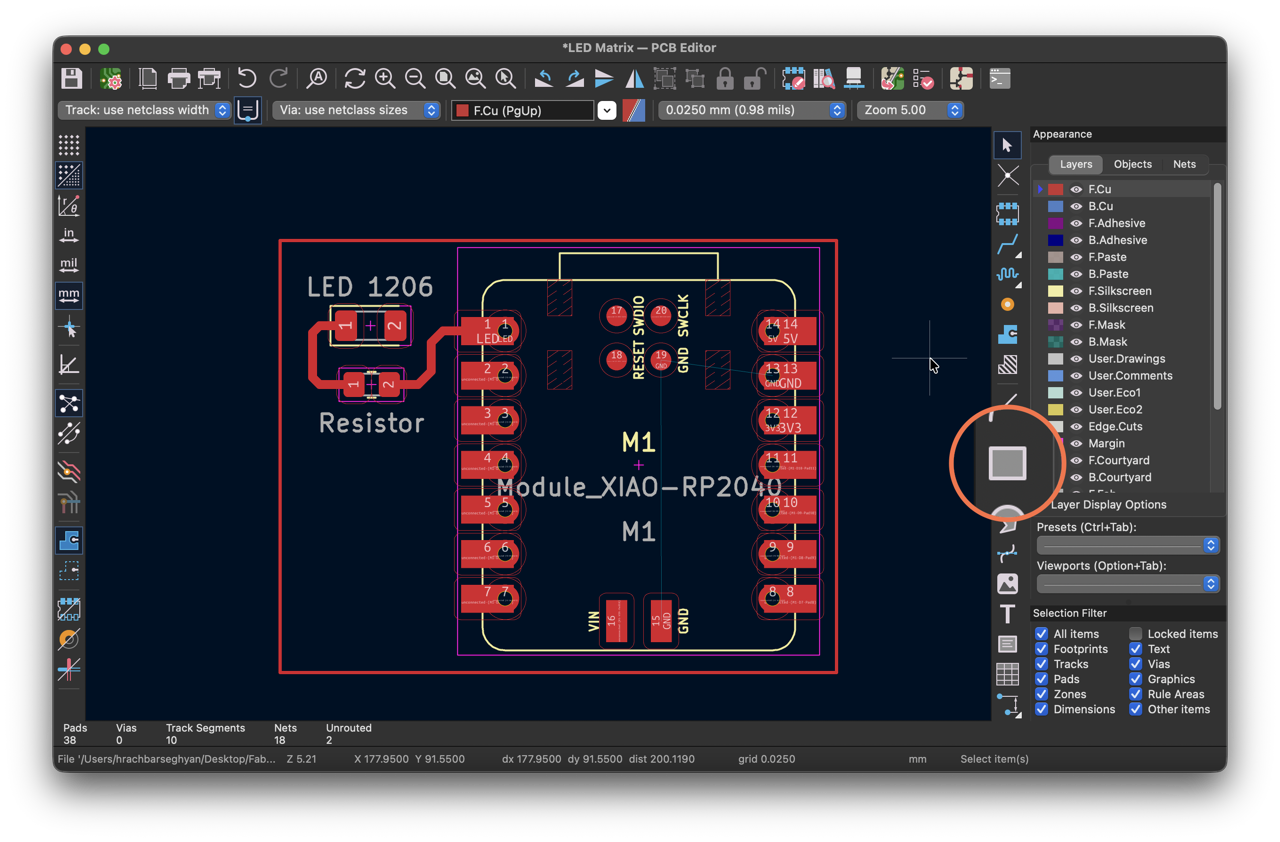Select the Edge.Cuts layer
The height and width of the screenshot is (842, 1280).
tap(1115, 426)
